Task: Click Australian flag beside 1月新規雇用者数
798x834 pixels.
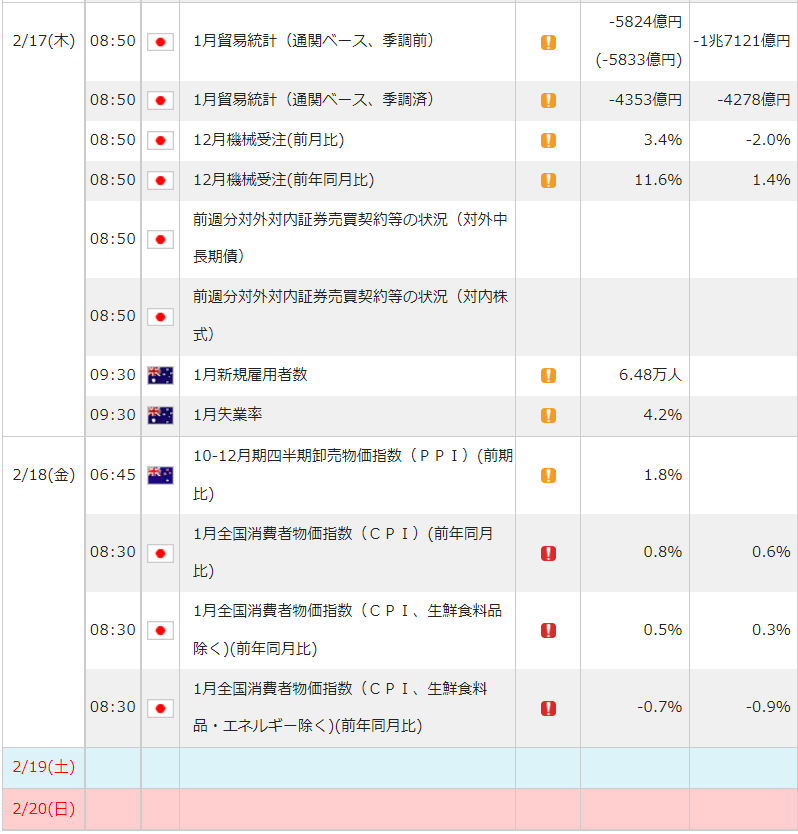Action: 160,375
